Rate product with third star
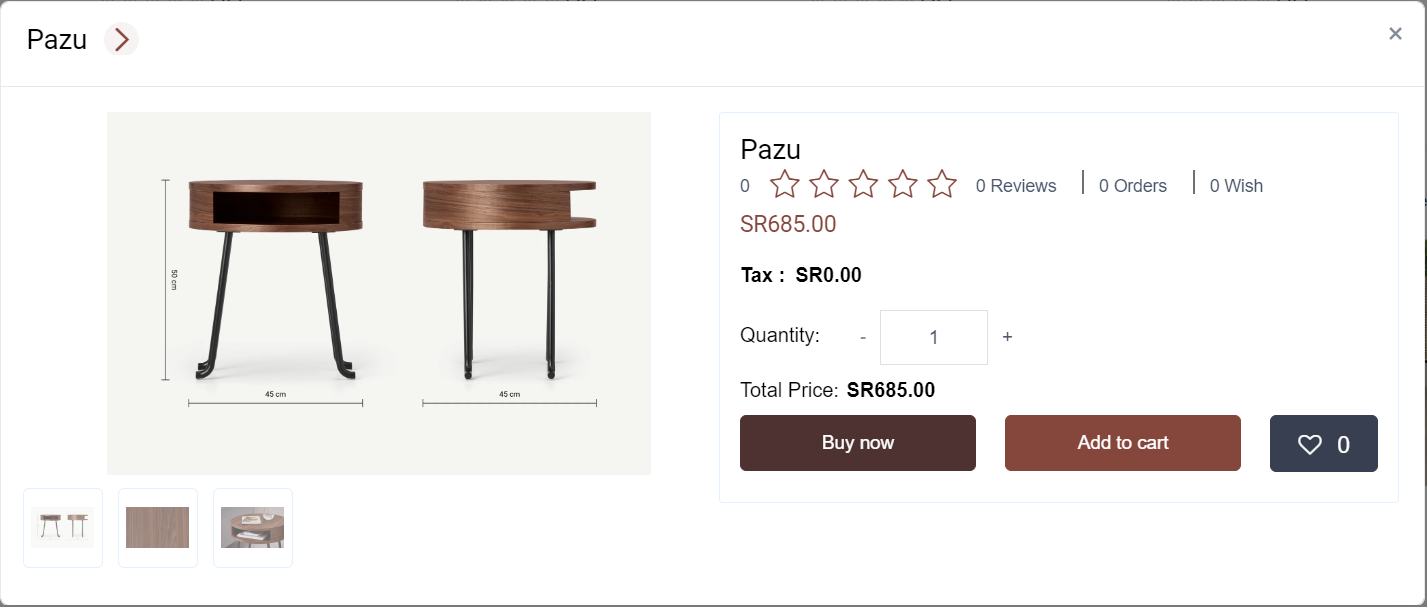Viewport: 1427px width, 607px height. pos(863,185)
